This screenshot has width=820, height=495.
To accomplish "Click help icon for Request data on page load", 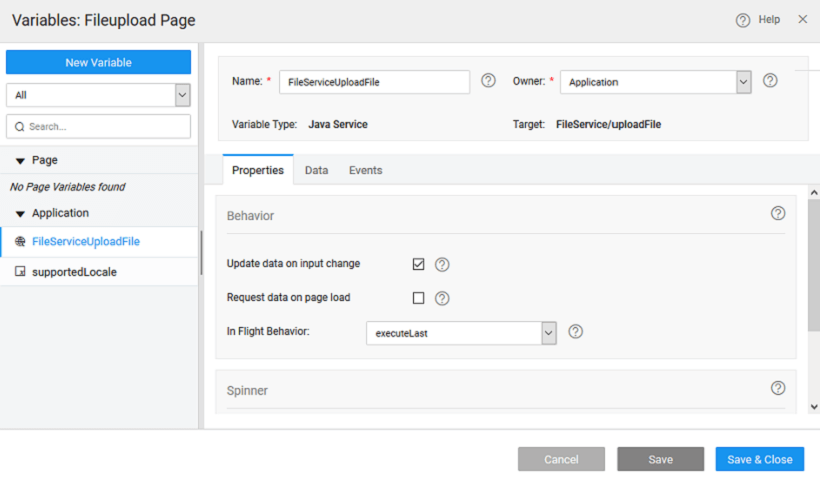I will (x=442, y=298).
